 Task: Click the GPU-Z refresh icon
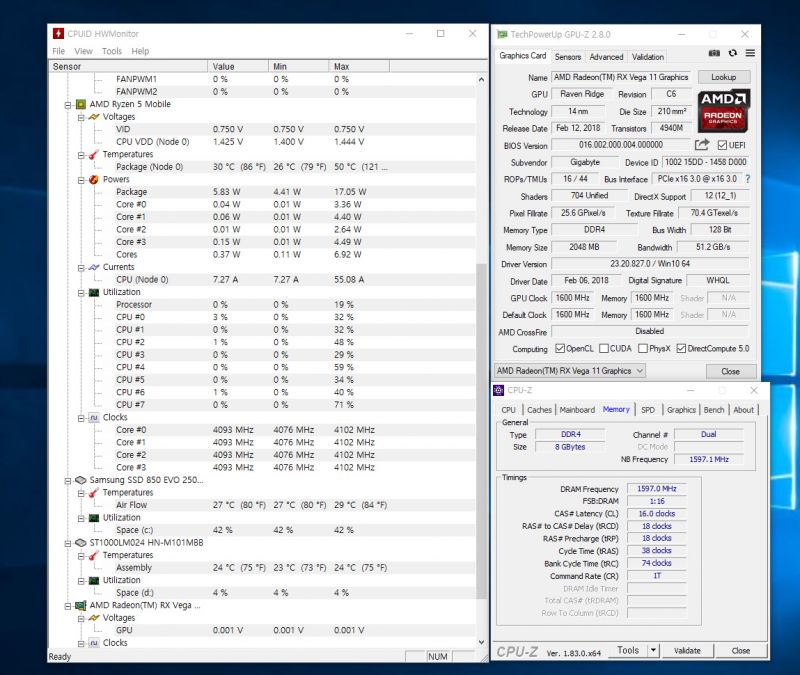click(x=733, y=53)
